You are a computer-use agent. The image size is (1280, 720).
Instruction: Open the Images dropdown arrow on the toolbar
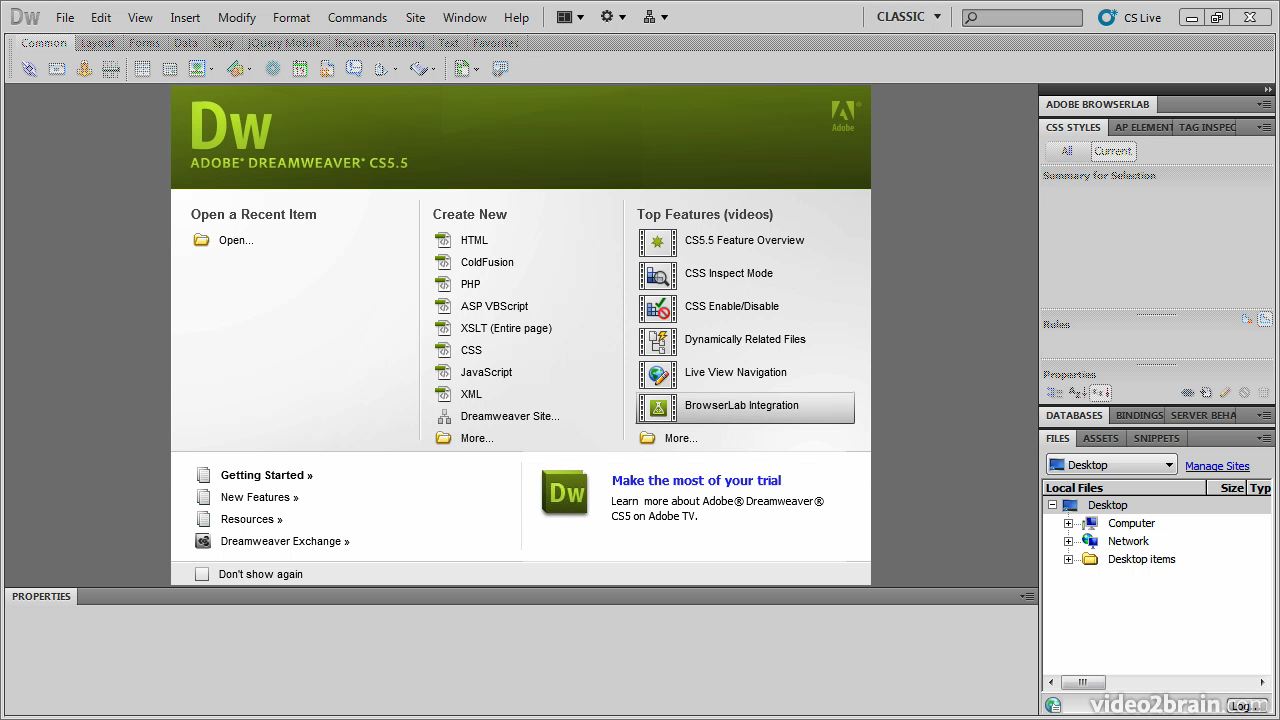coord(211,68)
